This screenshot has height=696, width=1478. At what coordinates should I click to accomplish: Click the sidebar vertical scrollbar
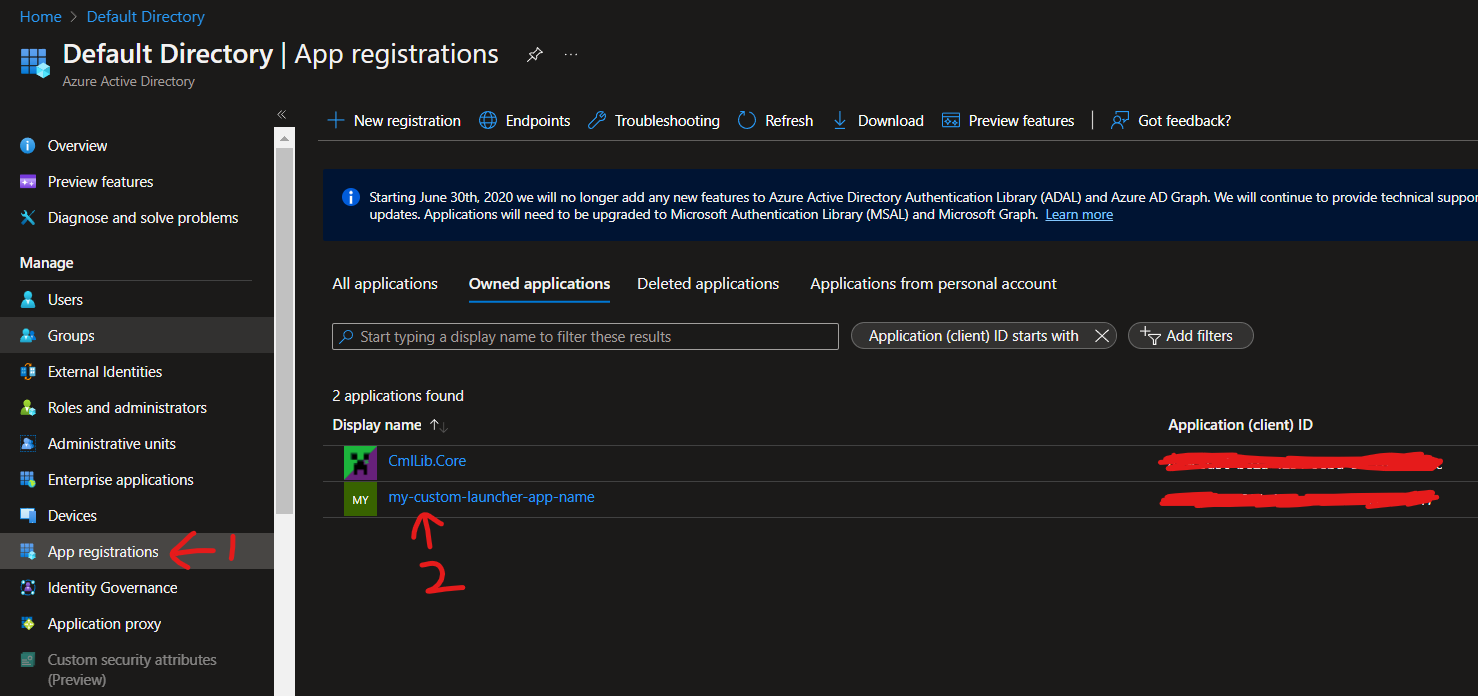point(284,330)
